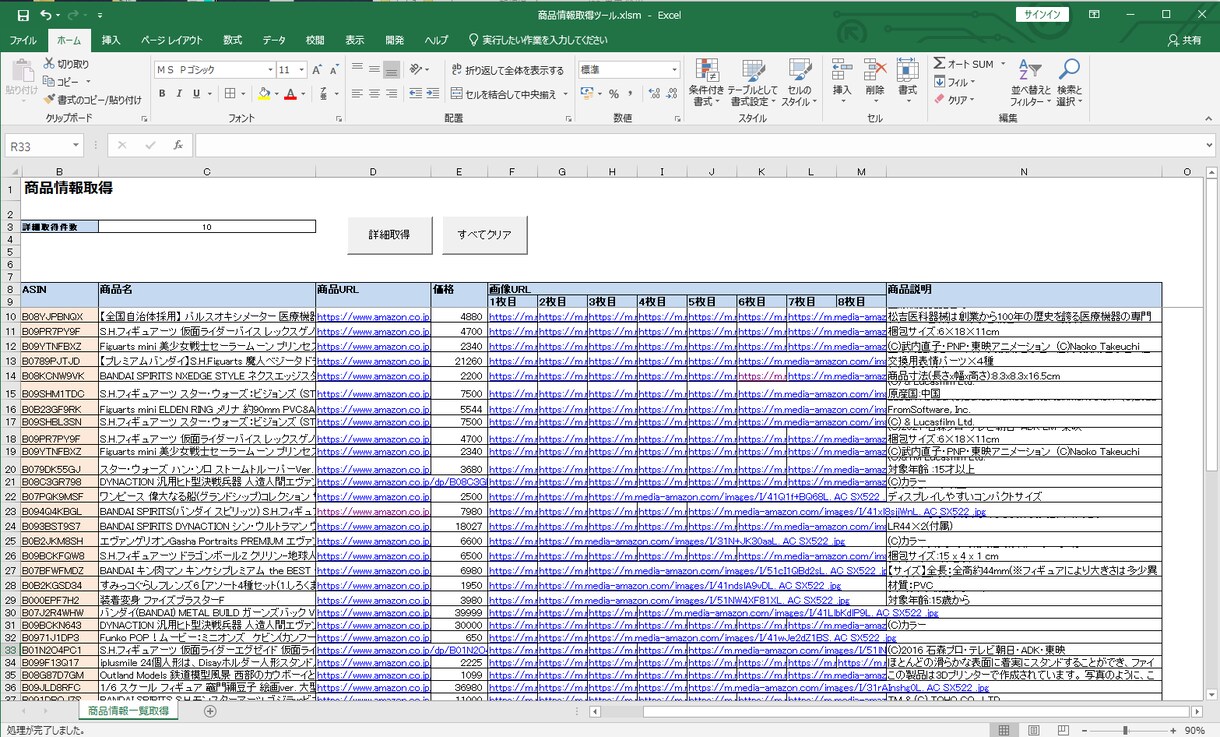Click the 詳細取得 button
This screenshot has width=1220, height=737.
click(x=390, y=235)
